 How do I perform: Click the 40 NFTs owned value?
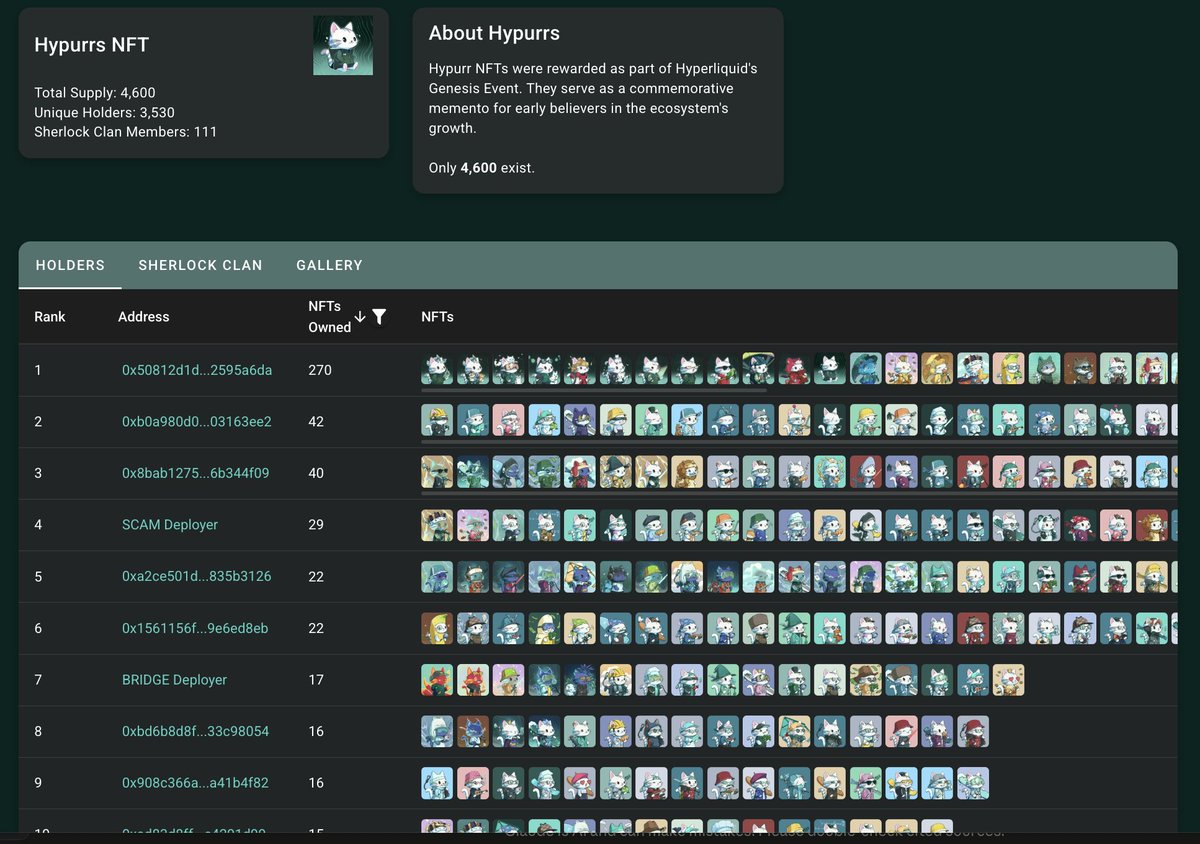[x=316, y=473]
